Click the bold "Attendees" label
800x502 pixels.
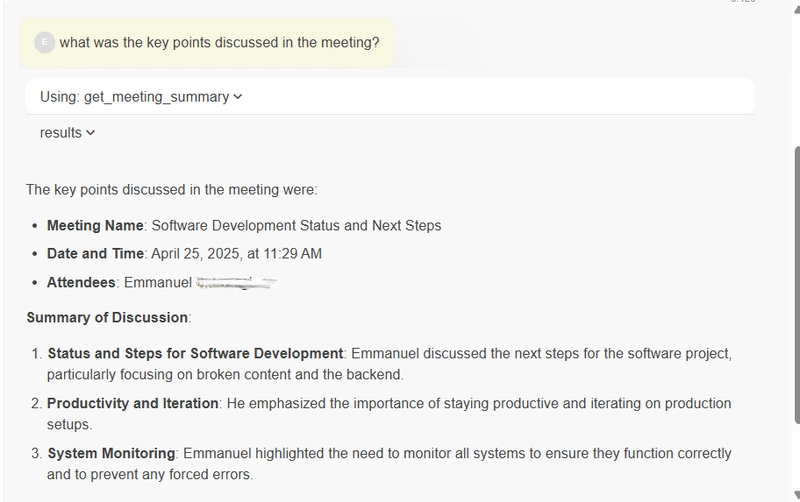tap(81, 282)
